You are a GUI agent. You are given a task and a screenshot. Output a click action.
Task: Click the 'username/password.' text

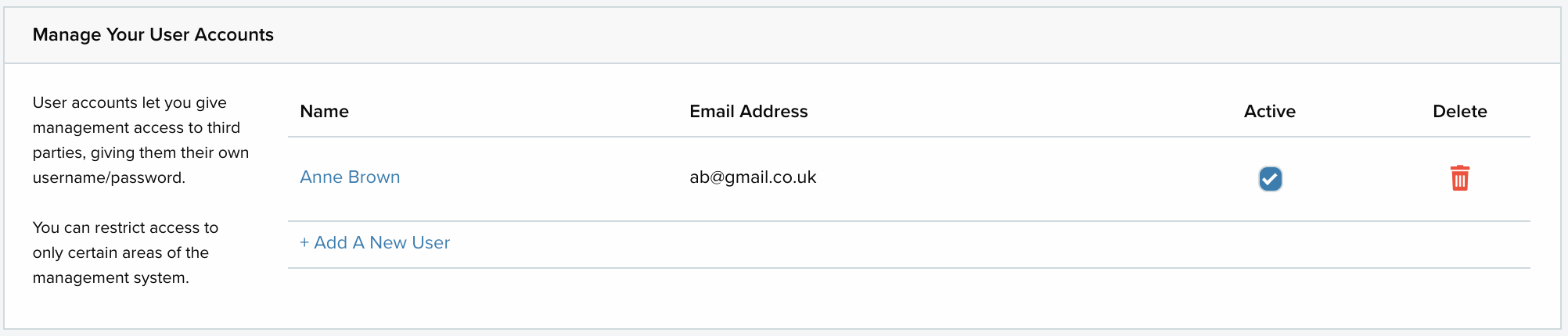pyautogui.click(x=109, y=178)
